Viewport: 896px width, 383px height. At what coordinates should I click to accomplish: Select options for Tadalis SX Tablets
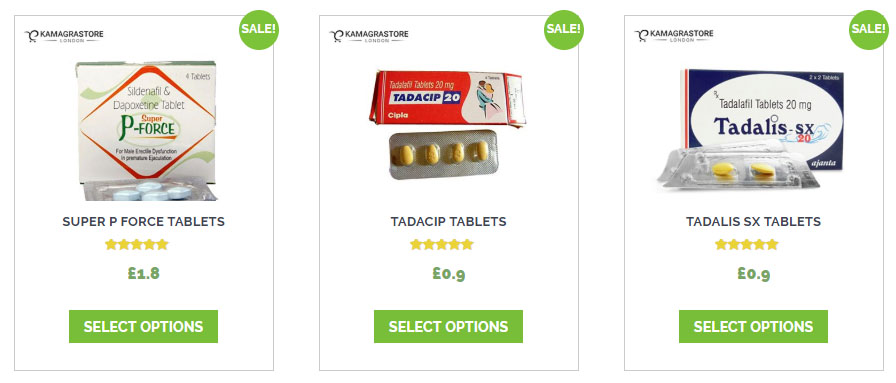753,326
